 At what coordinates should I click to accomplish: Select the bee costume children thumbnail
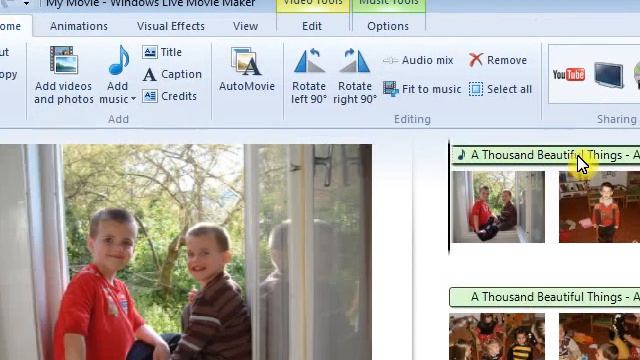click(x=497, y=337)
